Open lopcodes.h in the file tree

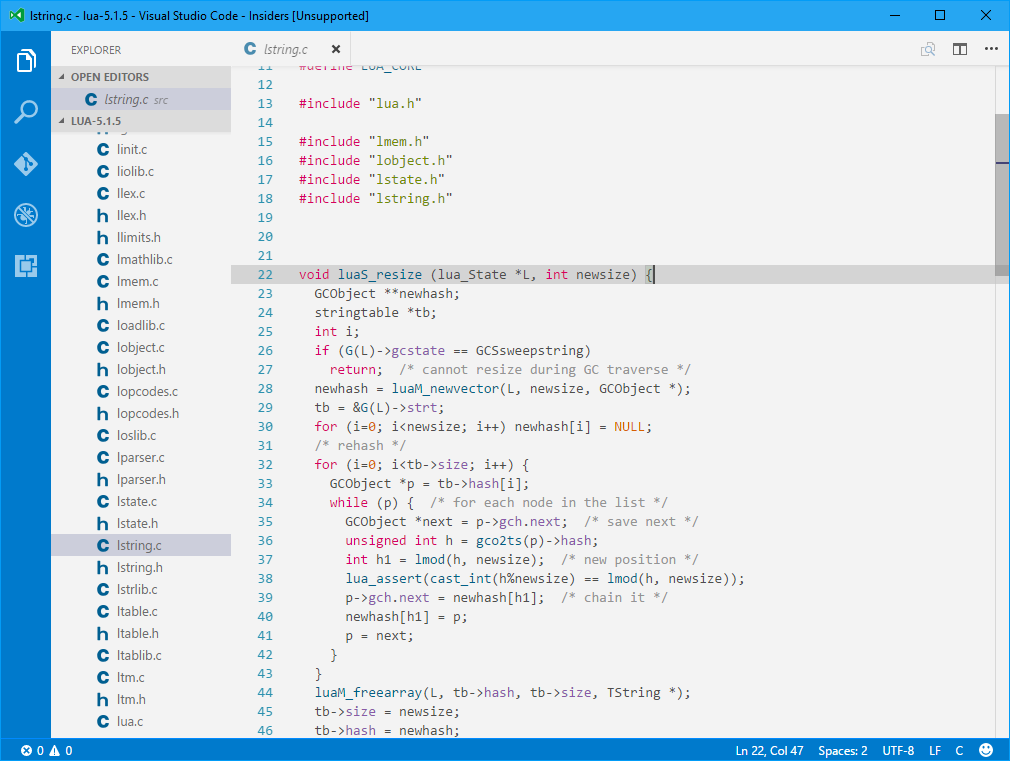click(141, 413)
